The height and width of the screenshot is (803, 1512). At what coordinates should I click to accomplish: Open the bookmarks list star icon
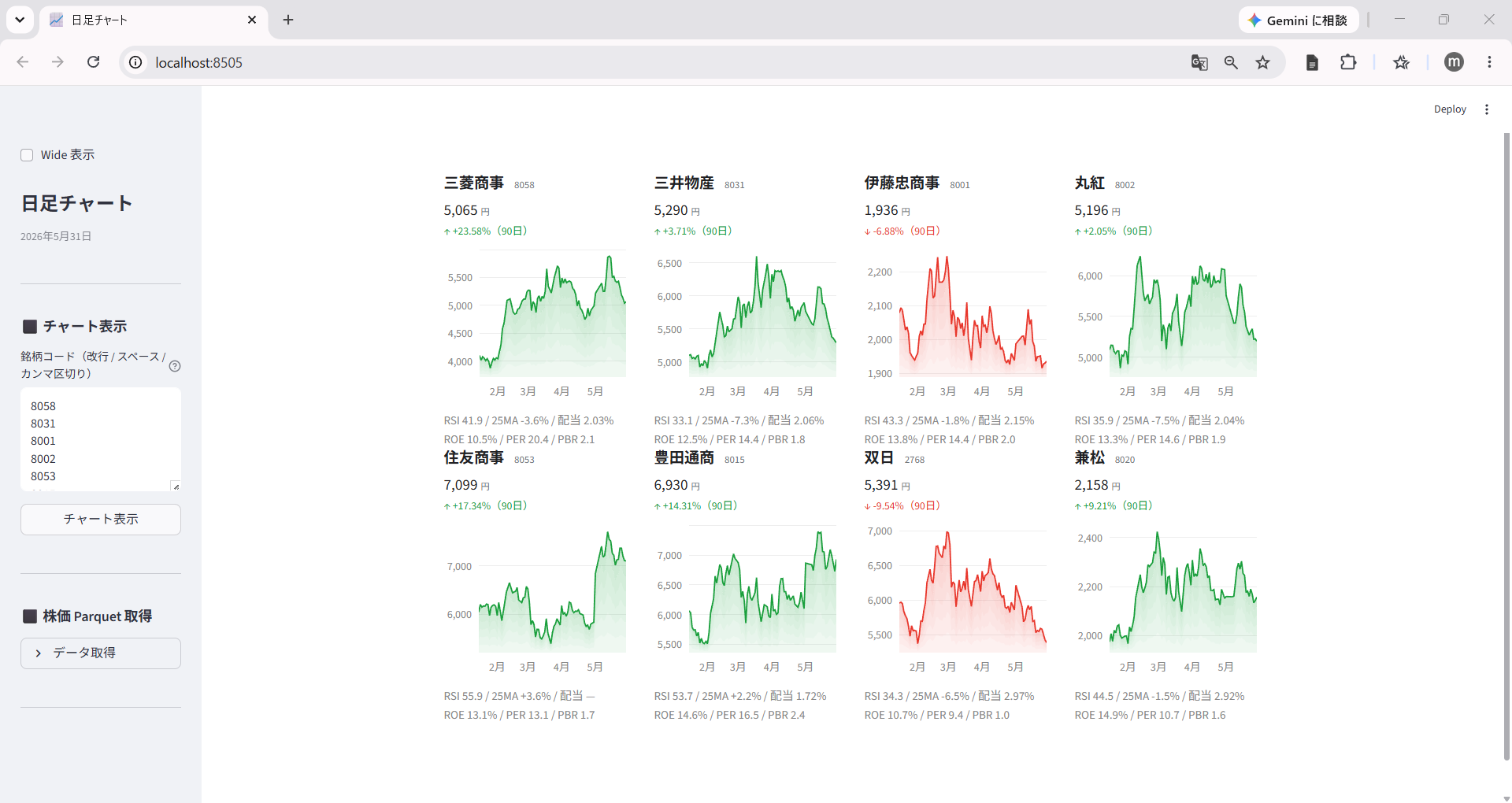coord(1401,62)
